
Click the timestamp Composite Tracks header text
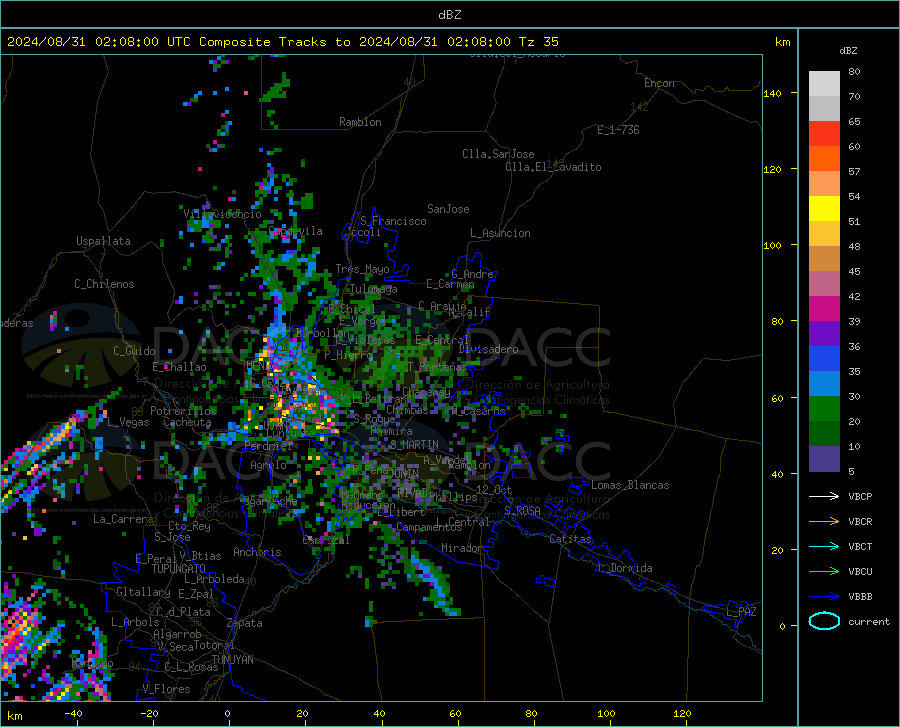283,42
